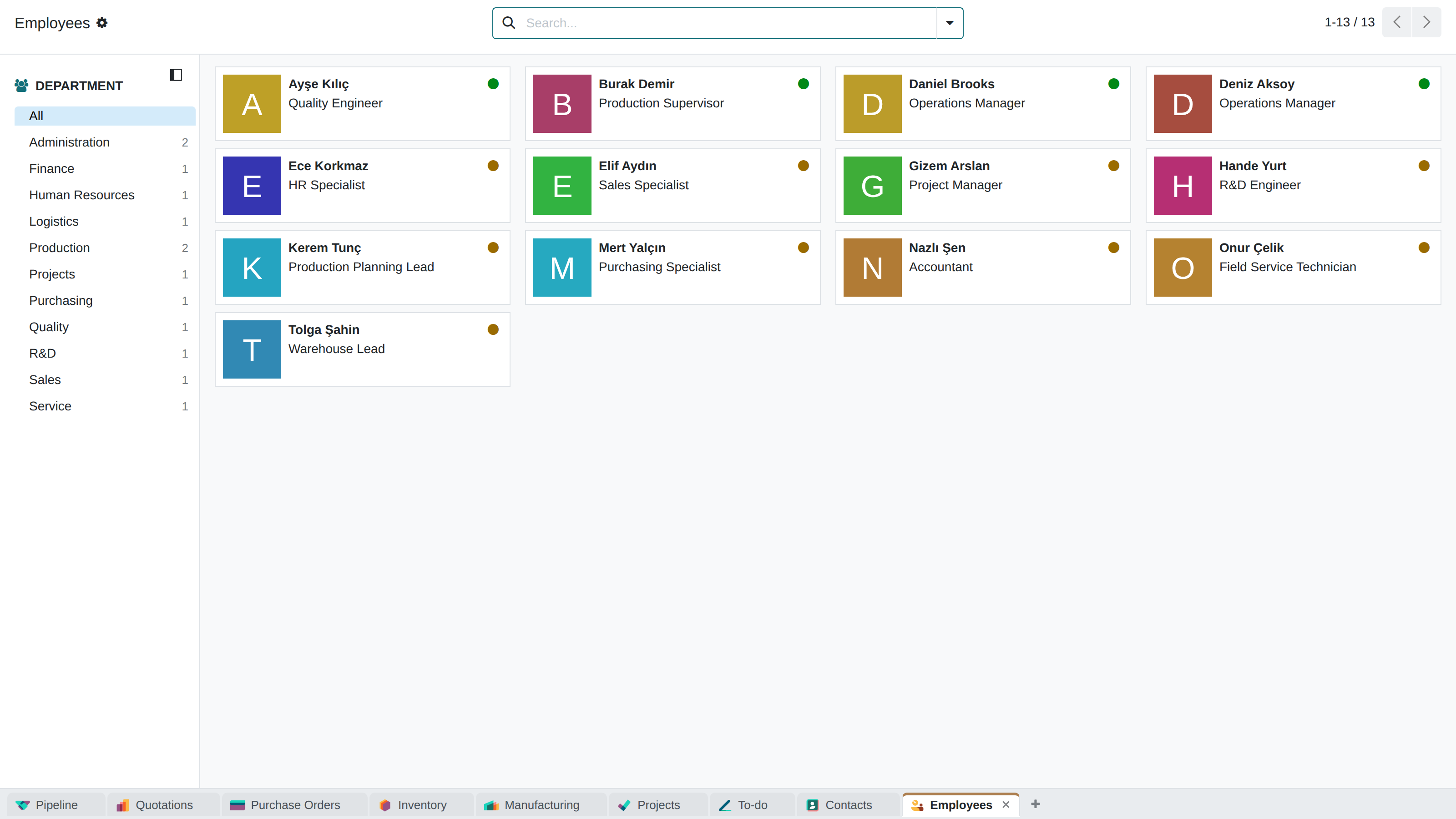Screen dimensions: 1456x819
Task: Add a new tab with plus icon
Action: click(x=1036, y=804)
